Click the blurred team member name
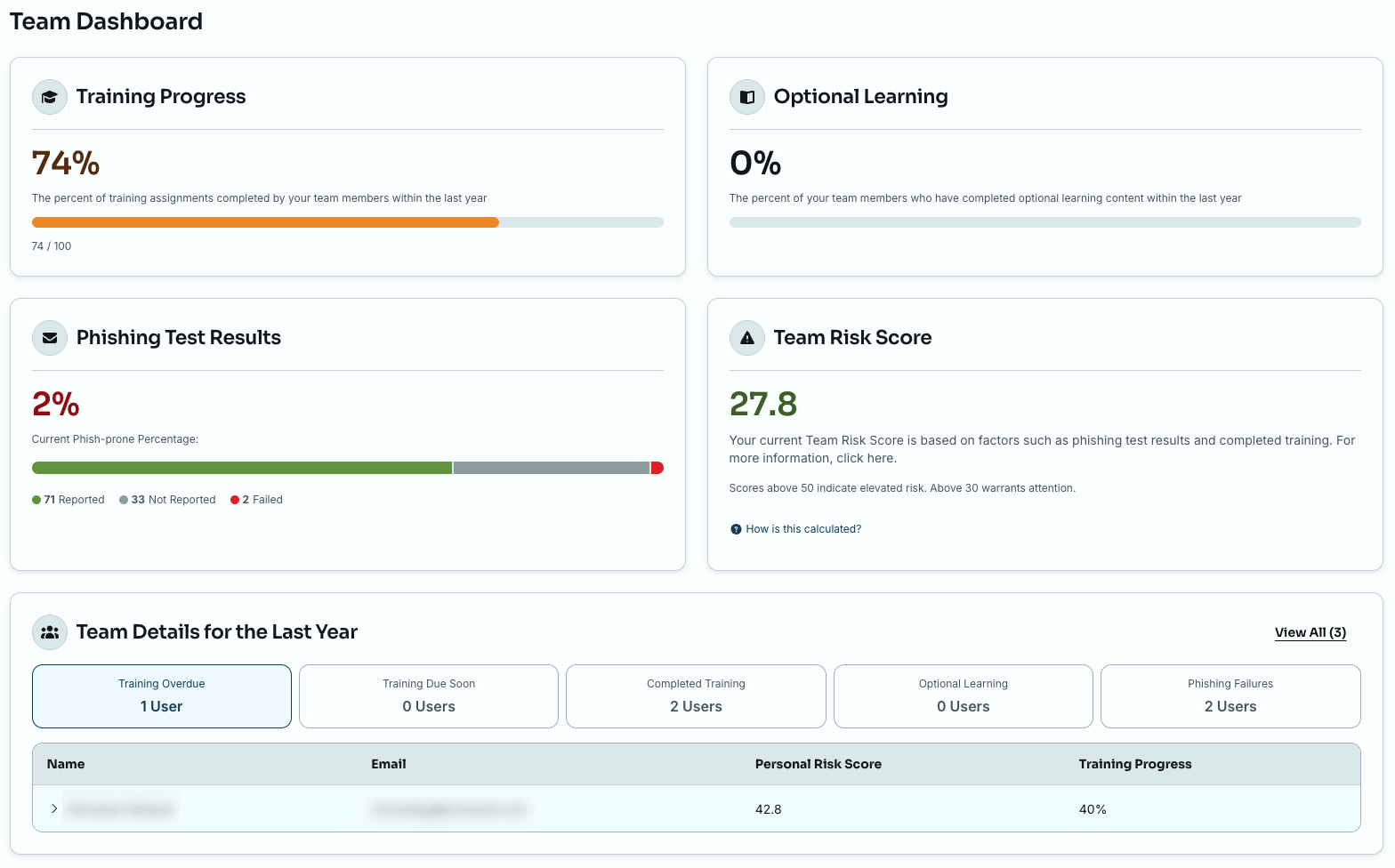 tap(120, 809)
